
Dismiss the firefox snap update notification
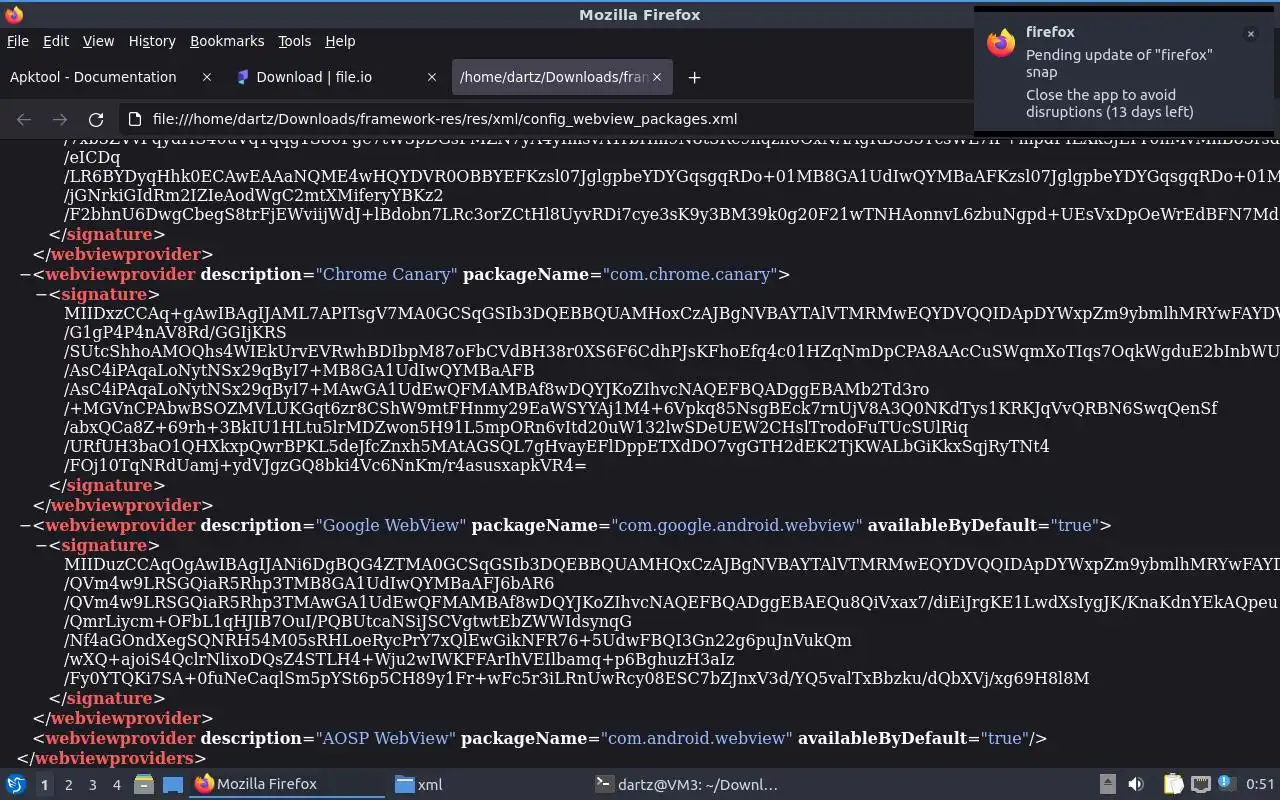(x=1250, y=34)
